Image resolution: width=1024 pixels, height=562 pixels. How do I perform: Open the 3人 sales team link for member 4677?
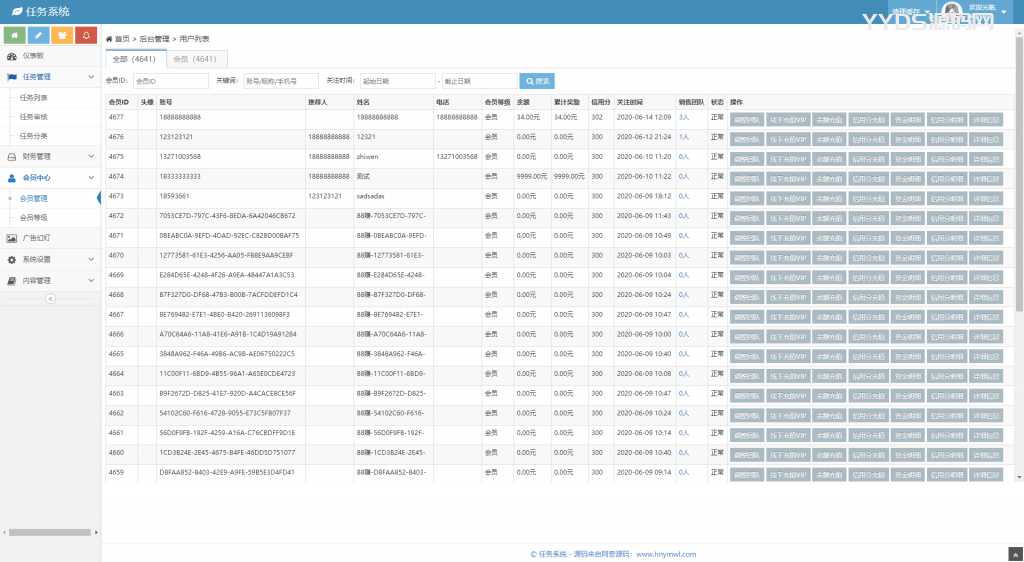coord(683,118)
